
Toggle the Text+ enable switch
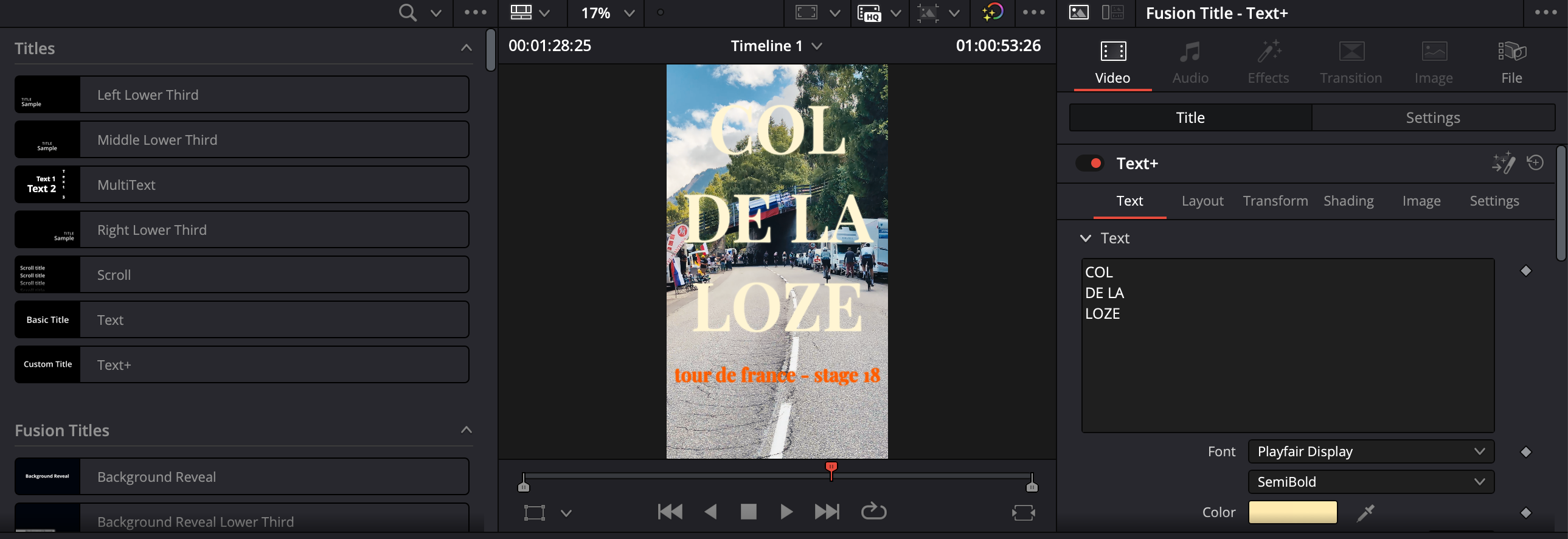click(x=1089, y=163)
